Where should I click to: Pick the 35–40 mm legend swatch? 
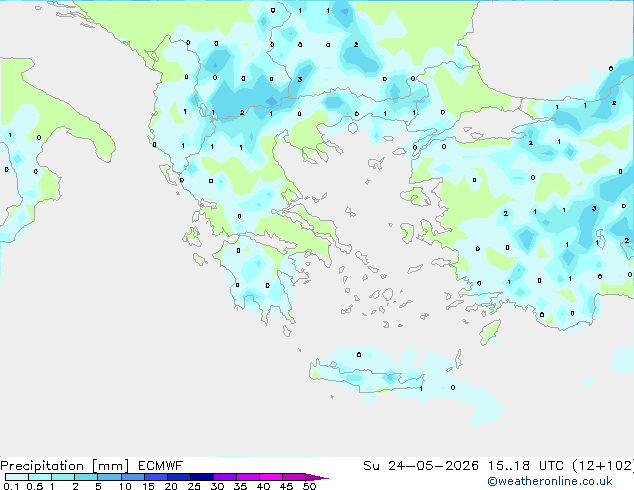pyautogui.click(x=248, y=477)
